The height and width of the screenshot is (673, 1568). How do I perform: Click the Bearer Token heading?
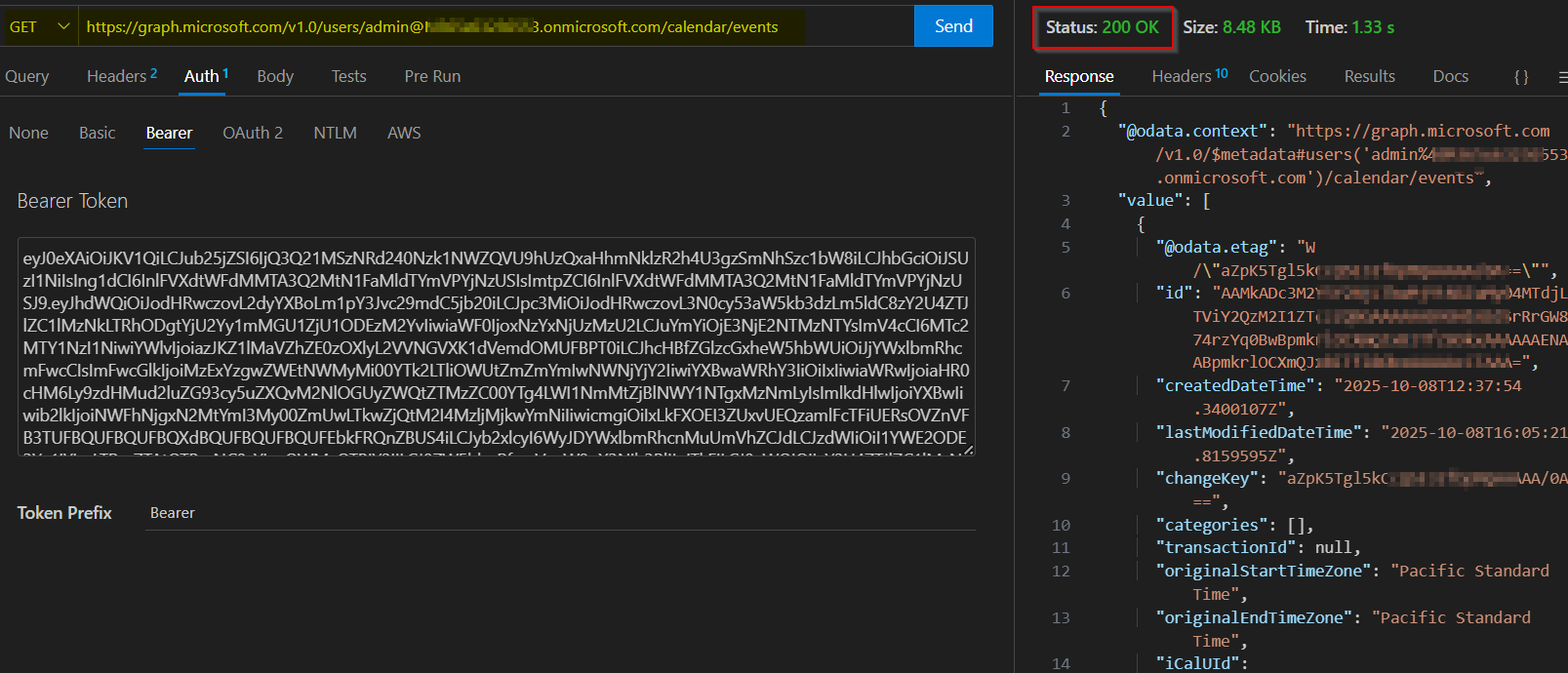[x=72, y=201]
